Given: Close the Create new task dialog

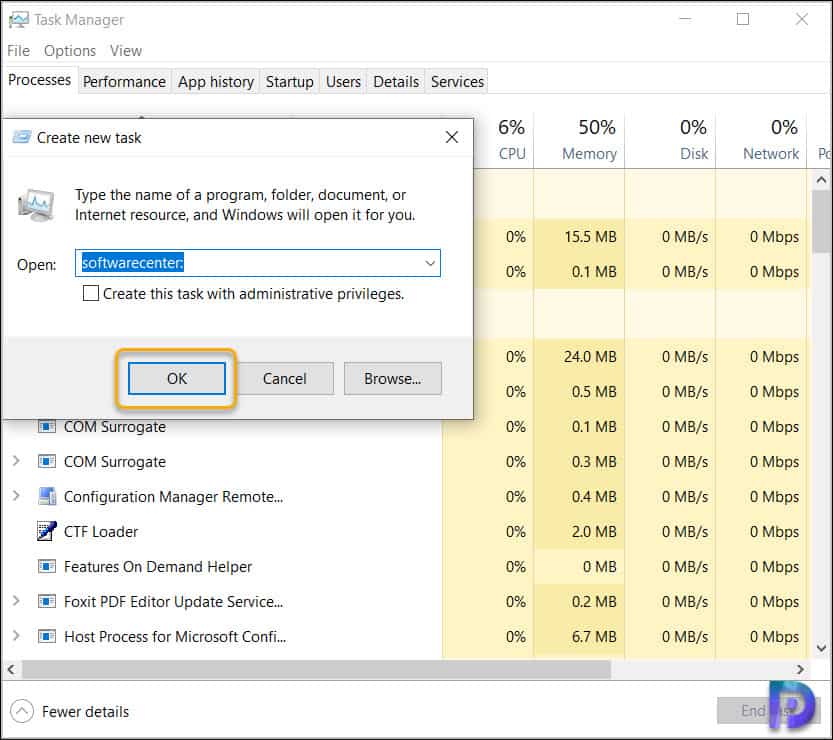Looking at the screenshot, I should click(x=452, y=137).
